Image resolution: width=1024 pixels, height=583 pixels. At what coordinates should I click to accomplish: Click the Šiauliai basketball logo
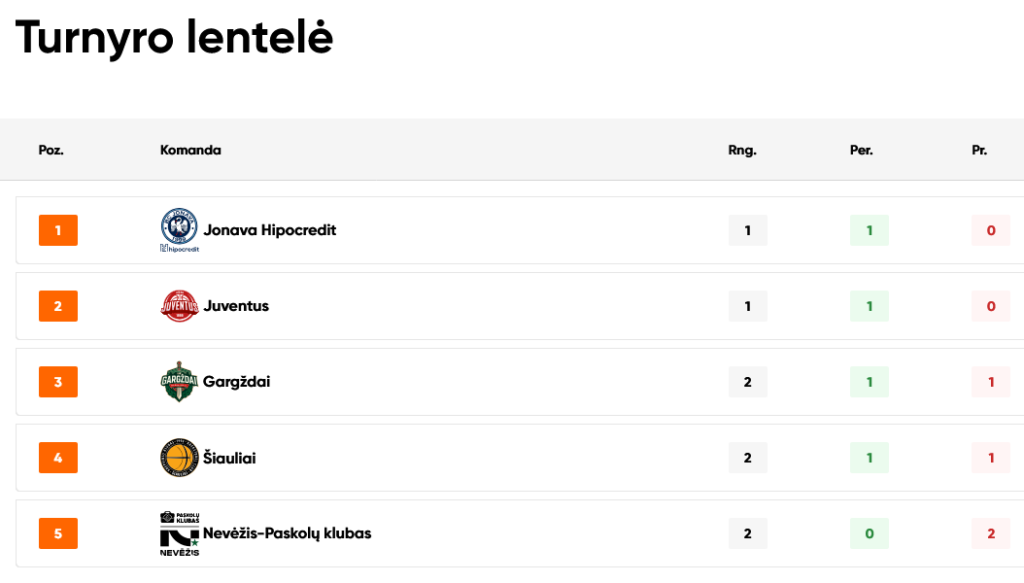tap(179, 458)
